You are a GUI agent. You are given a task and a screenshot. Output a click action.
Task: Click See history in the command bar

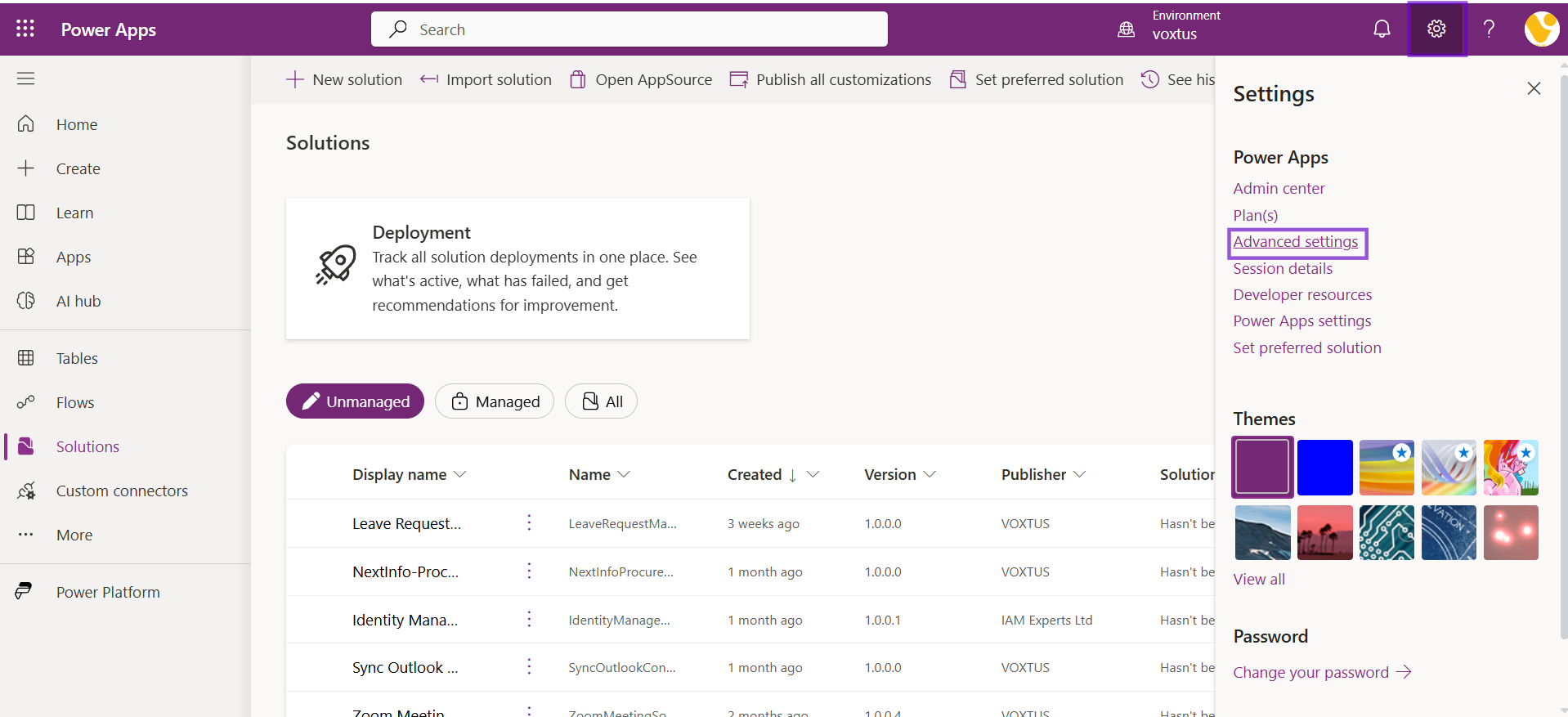pyautogui.click(x=1178, y=79)
